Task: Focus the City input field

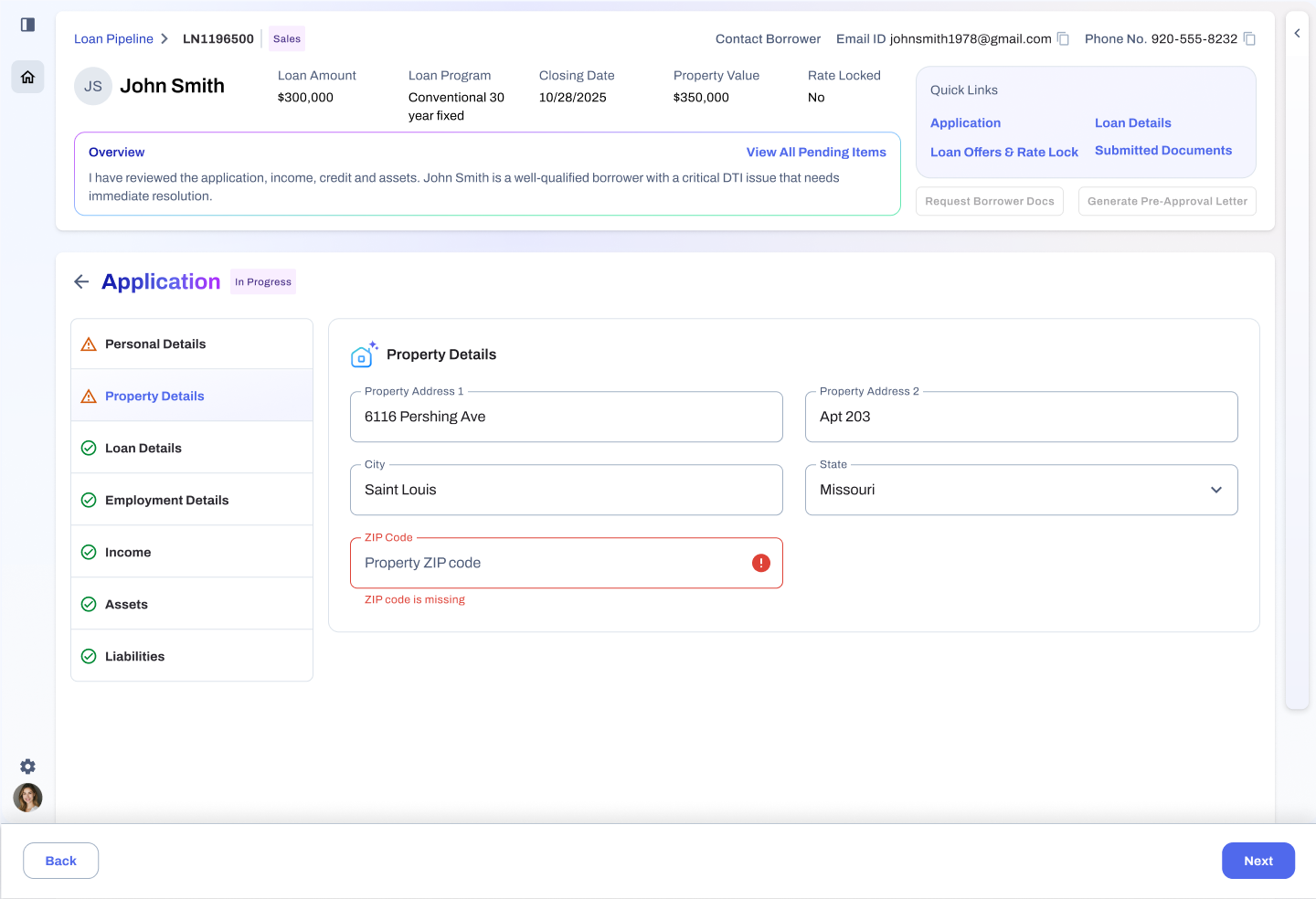Action: click(567, 490)
